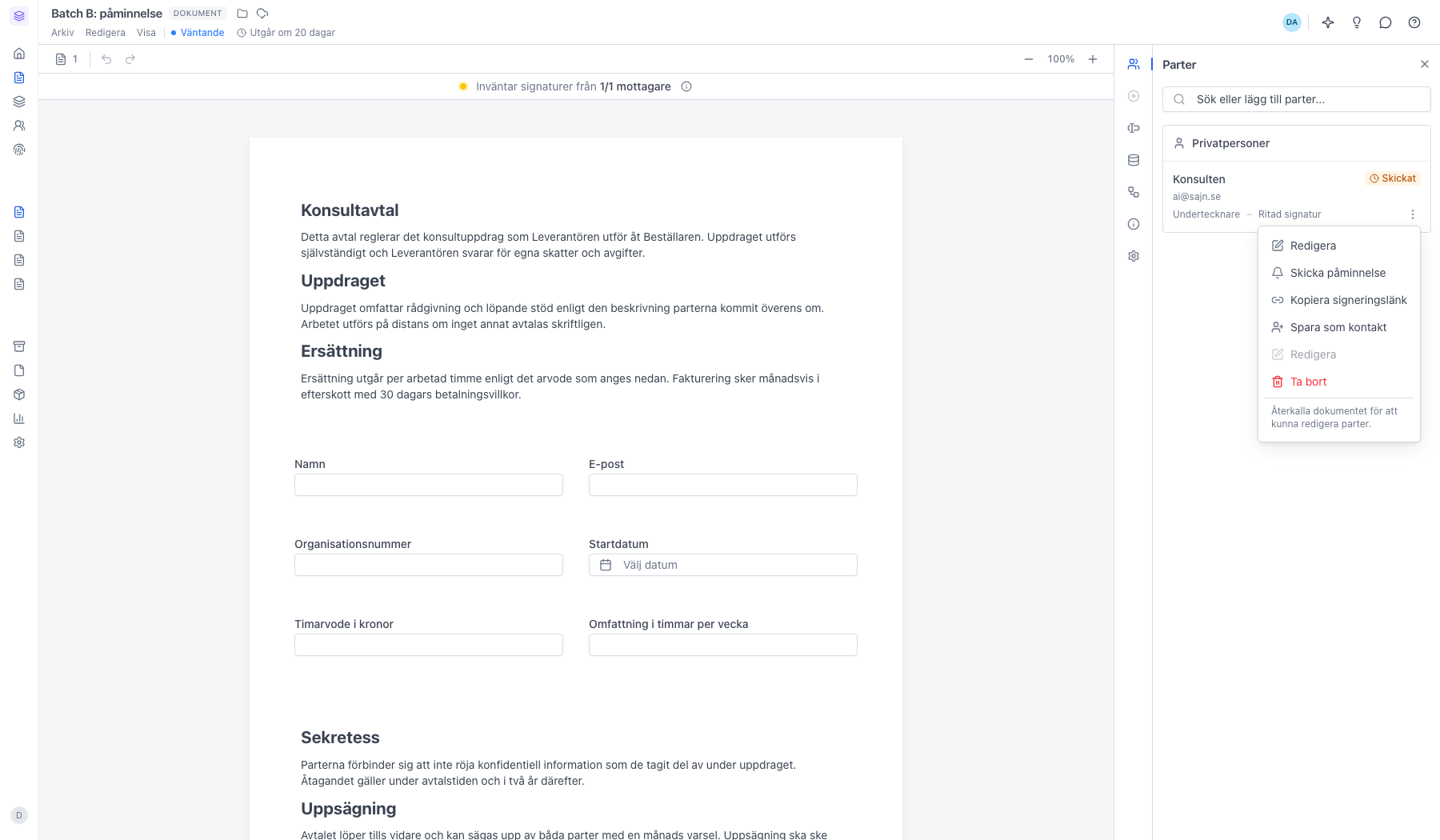This screenshot has width=1440, height=840.
Task: Open the home icon in left sidebar
Action: 19,54
